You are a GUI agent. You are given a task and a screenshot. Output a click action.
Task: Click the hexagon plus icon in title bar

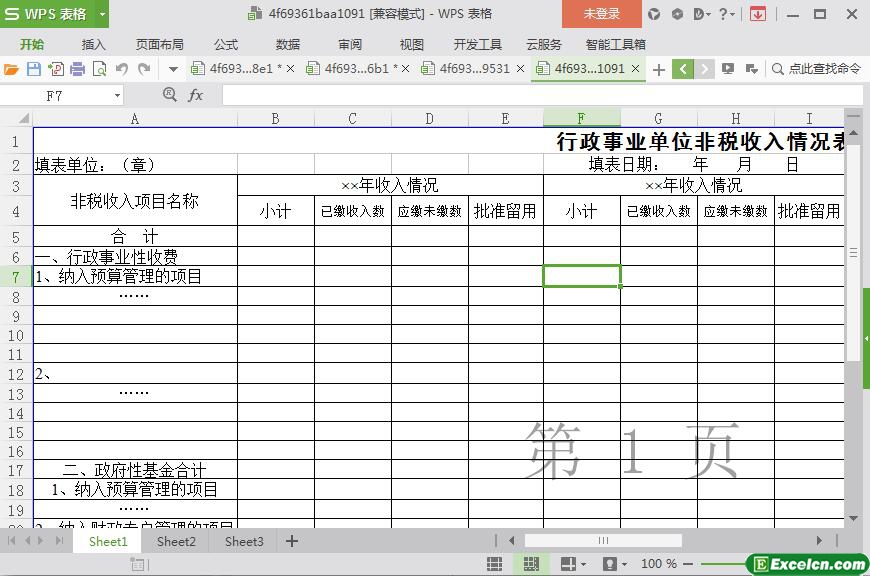tap(677, 14)
